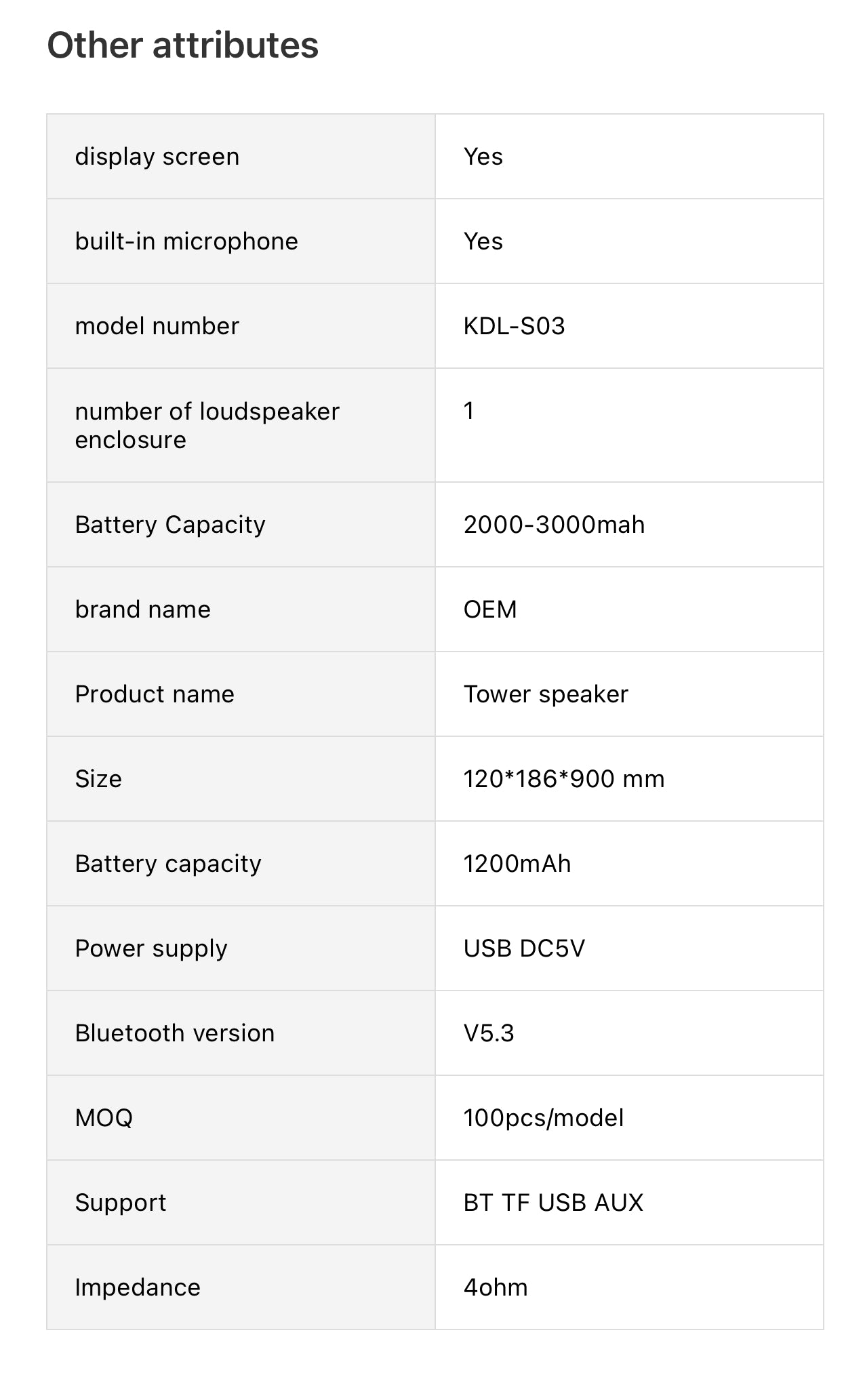Select the 2000-3000mah battery capacity value
The width and height of the screenshot is (844, 1400).
tap(554, 525)
